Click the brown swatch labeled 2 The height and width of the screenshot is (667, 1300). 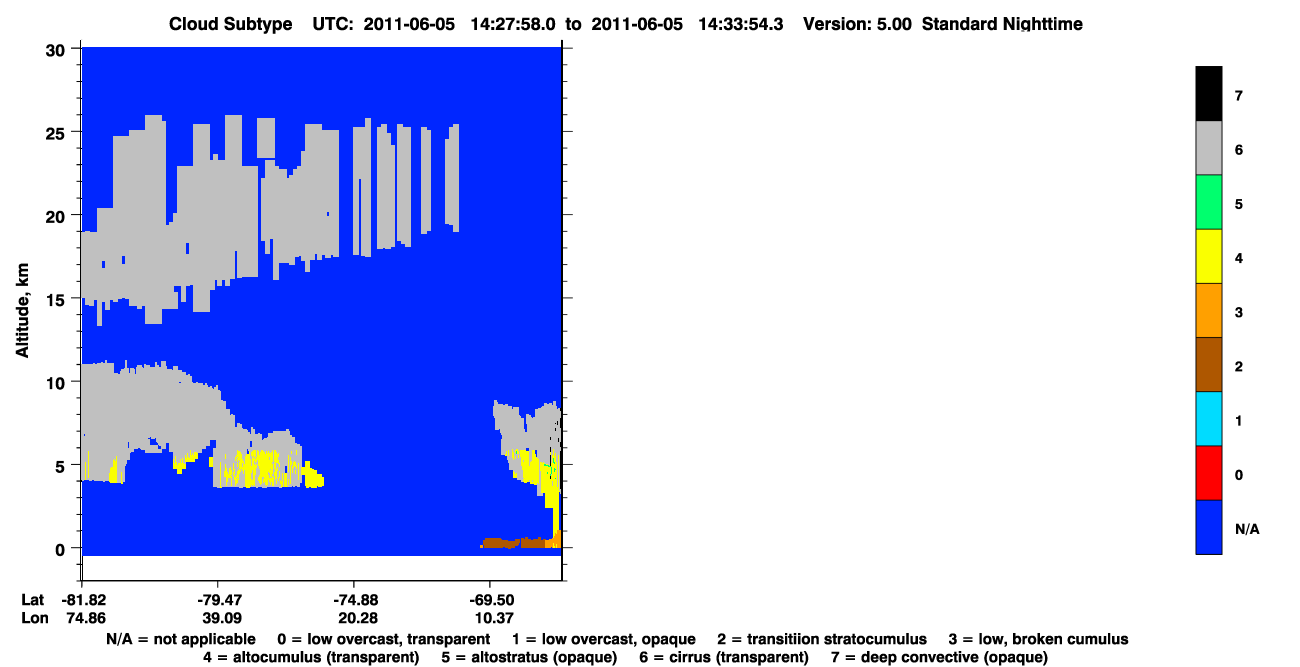1208,364
